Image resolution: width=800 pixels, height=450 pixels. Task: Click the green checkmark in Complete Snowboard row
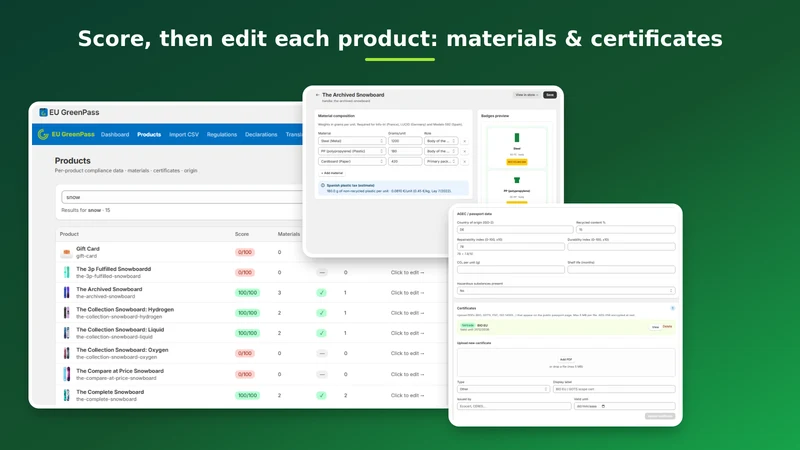(x=321, y=395)
